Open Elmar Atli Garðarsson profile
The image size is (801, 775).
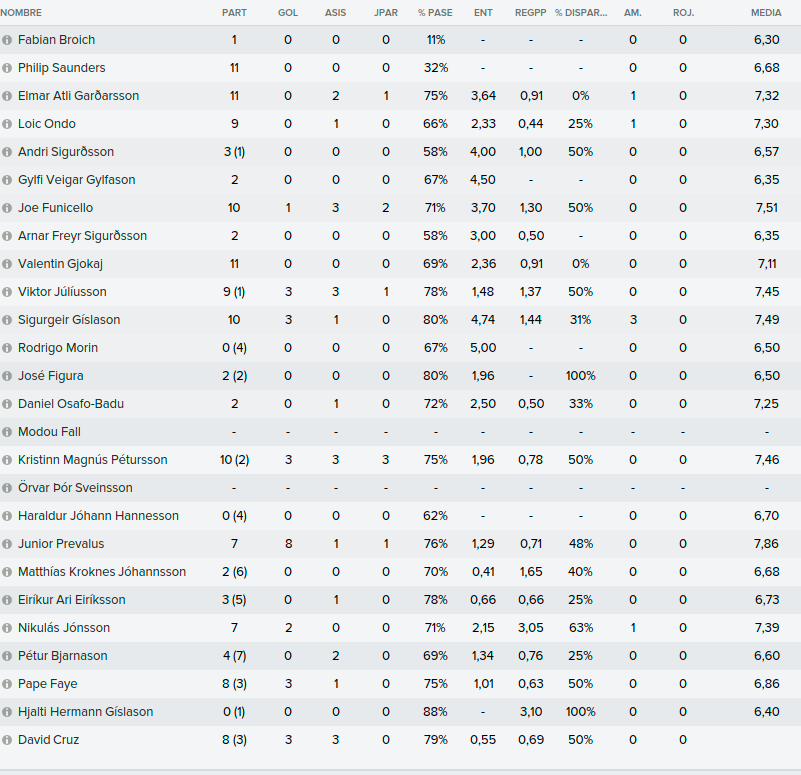78,96
